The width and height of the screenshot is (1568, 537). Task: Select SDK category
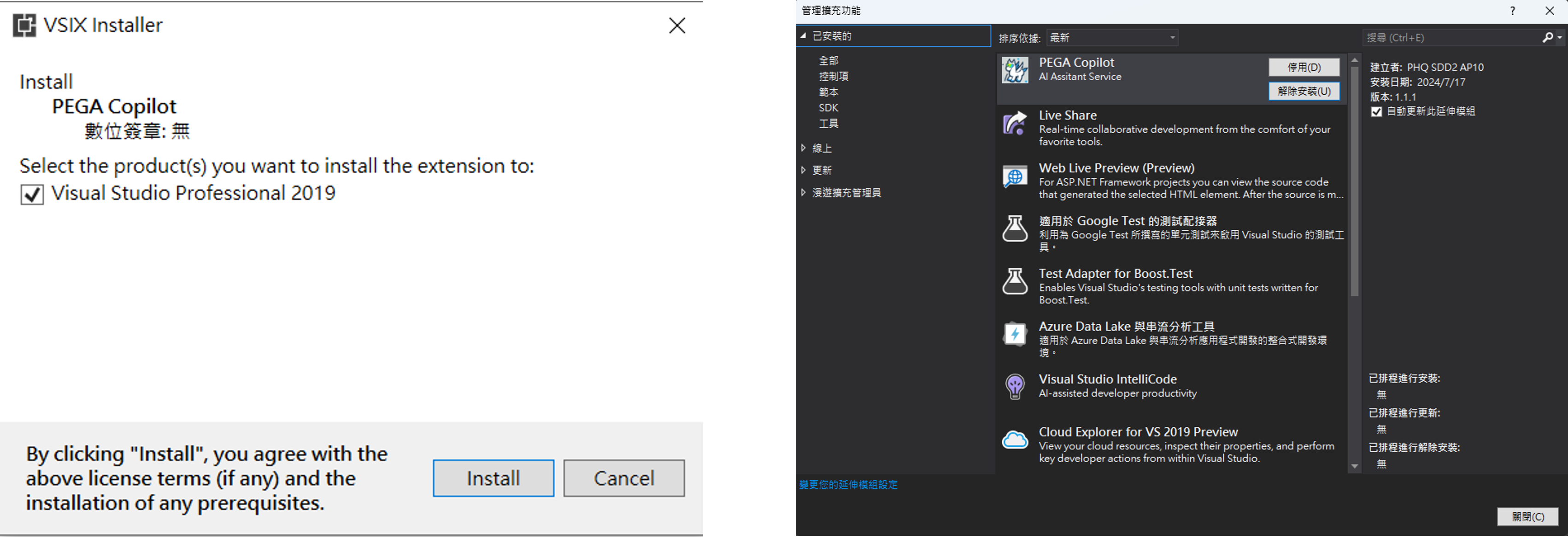coord(828,108)
